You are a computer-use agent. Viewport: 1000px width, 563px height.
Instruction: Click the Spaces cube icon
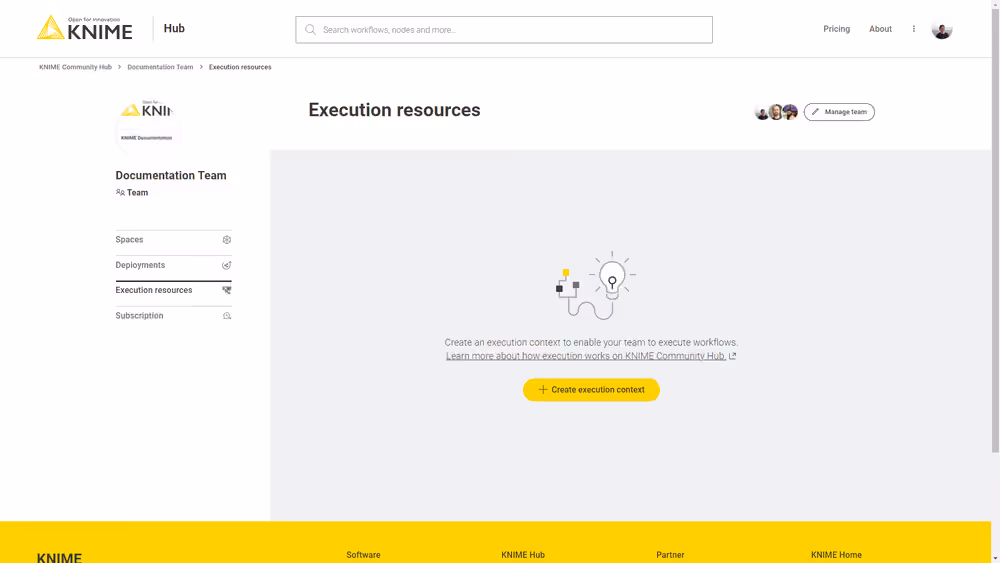(x=226, y=240)
